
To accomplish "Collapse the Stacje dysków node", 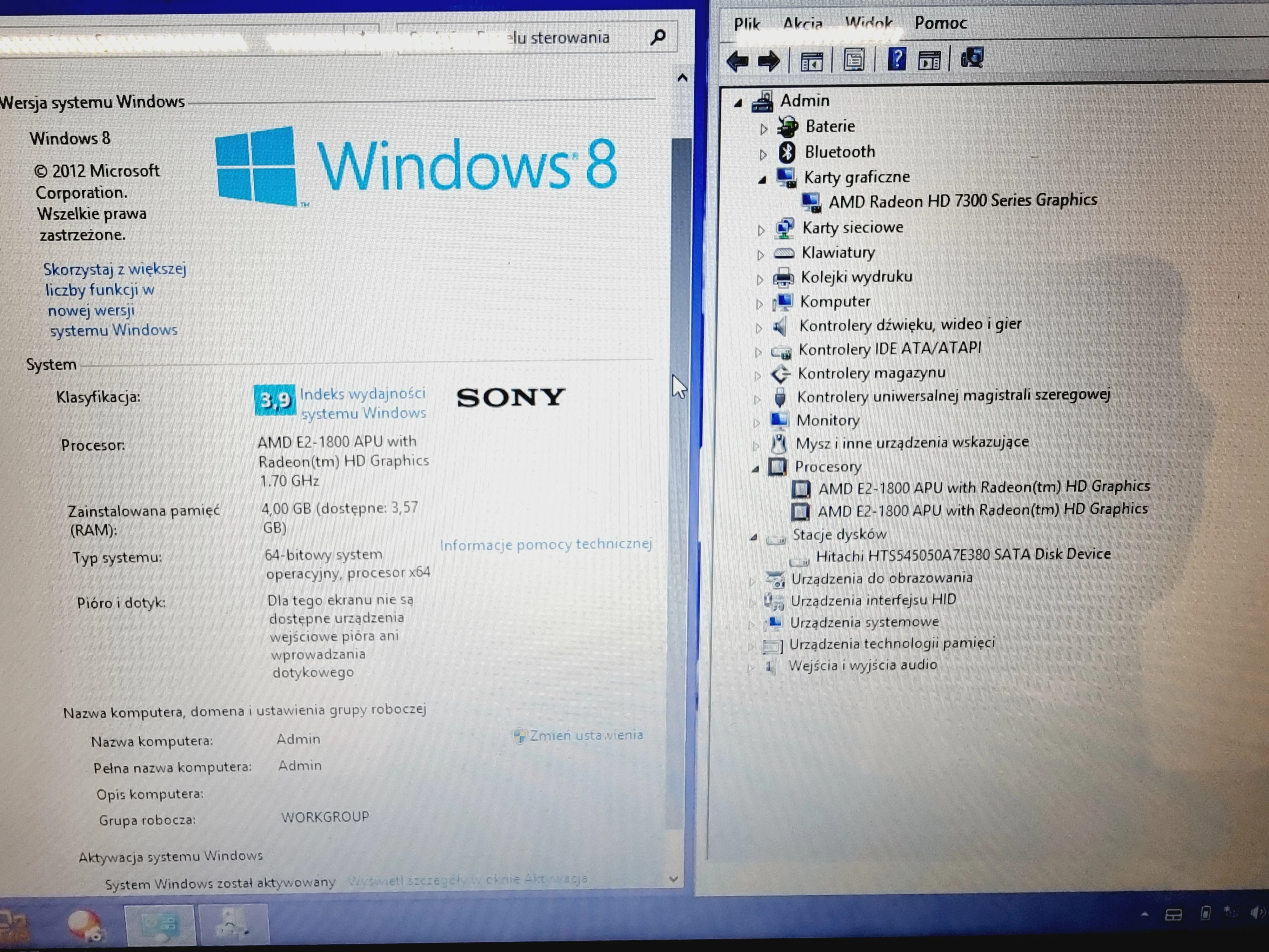I will (x=754, y=537).
